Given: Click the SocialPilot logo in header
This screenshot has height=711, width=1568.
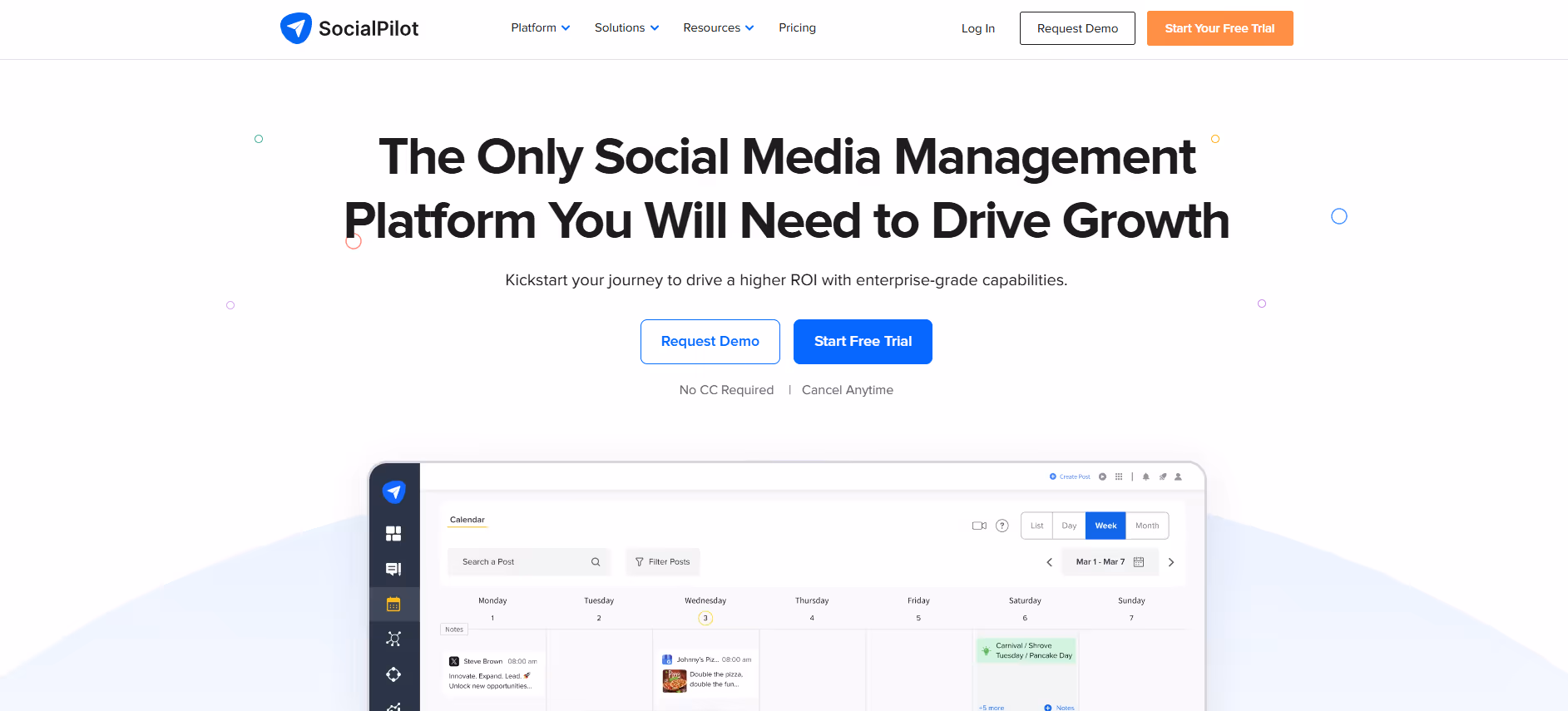Looking at the screenshot, I should [x=349, y=28].
